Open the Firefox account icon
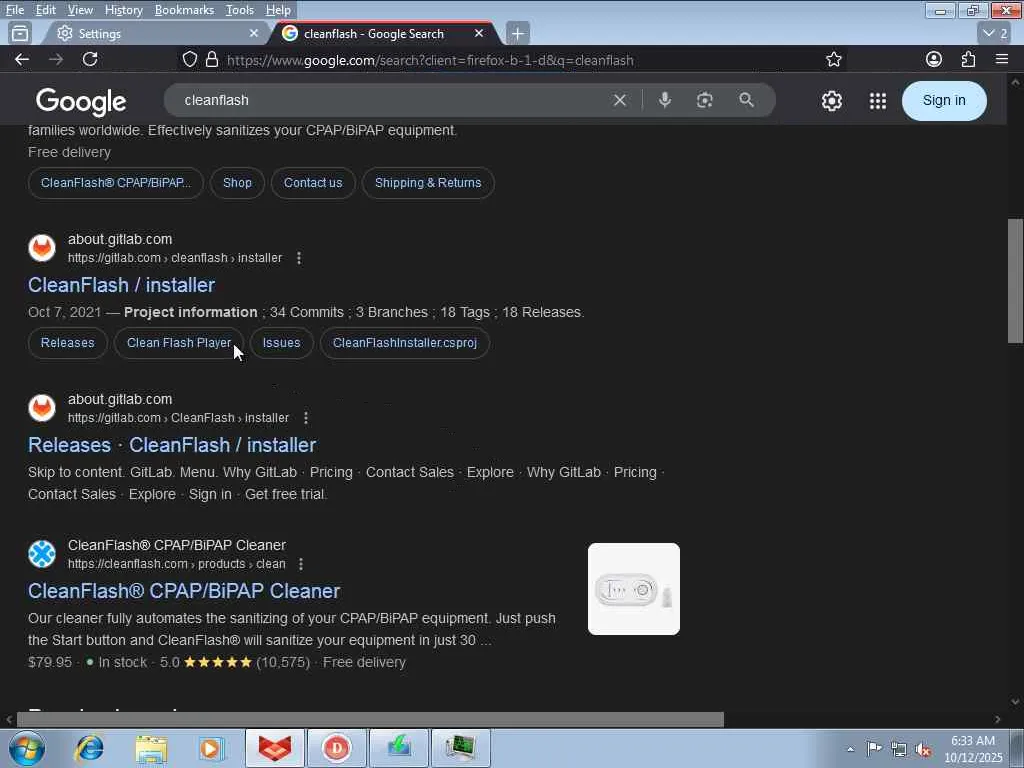The image size is (1024, 768). (x=934, y=59)
